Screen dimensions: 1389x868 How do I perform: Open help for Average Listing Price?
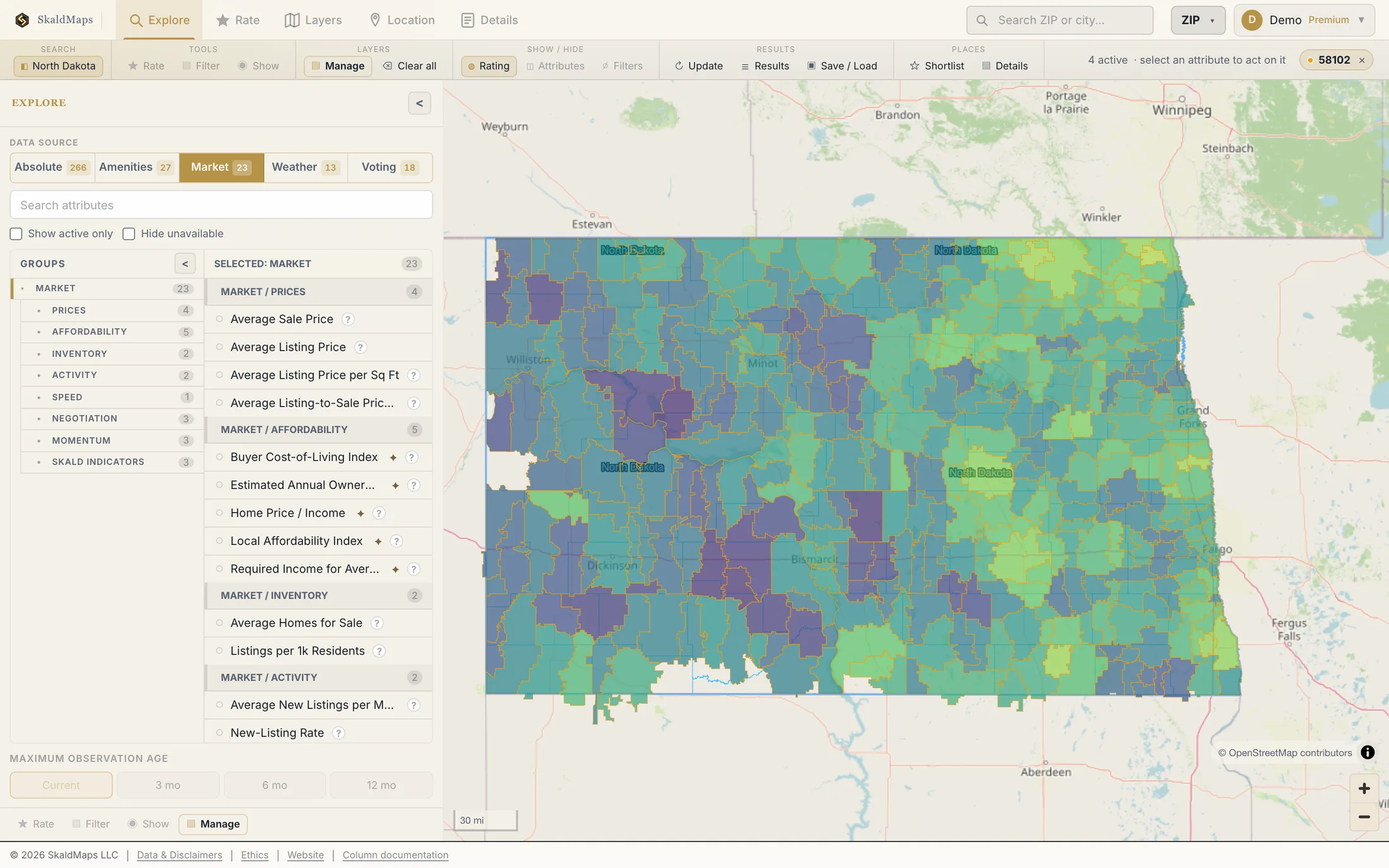coord(361,347)
